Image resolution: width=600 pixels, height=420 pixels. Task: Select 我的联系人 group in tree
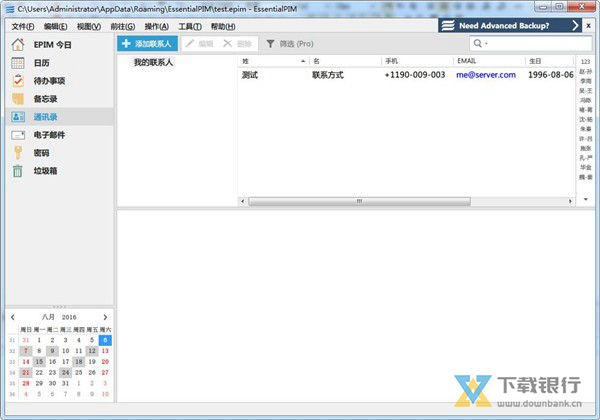pyautogui.click(x=153, y=63)
